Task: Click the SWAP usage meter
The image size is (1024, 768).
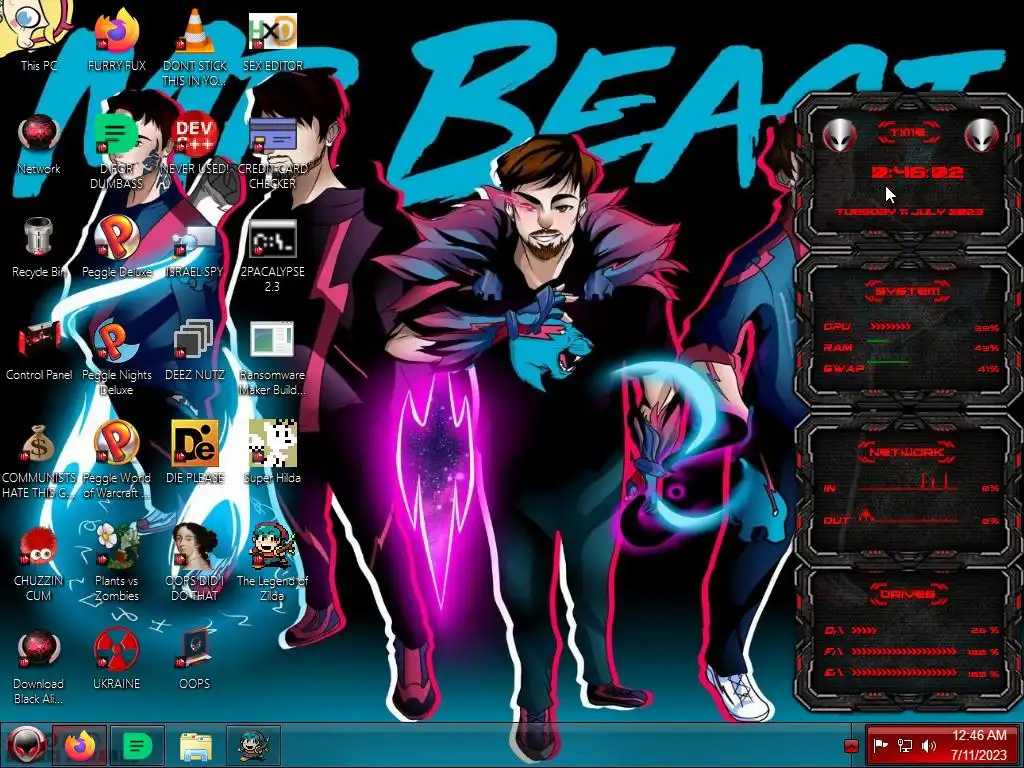Action: [887, 362]
